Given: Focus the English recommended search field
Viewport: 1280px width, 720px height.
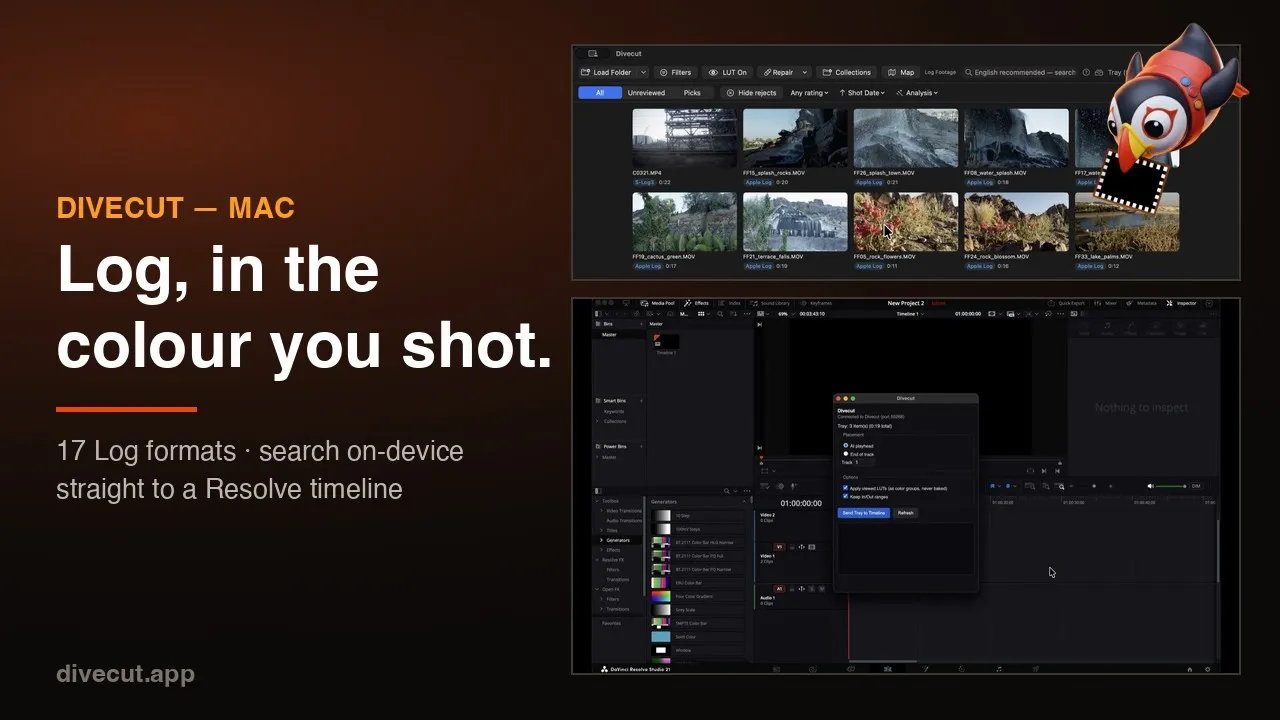Looking at the screenshot, I should pyautogui.click(x=1021, y=72).
